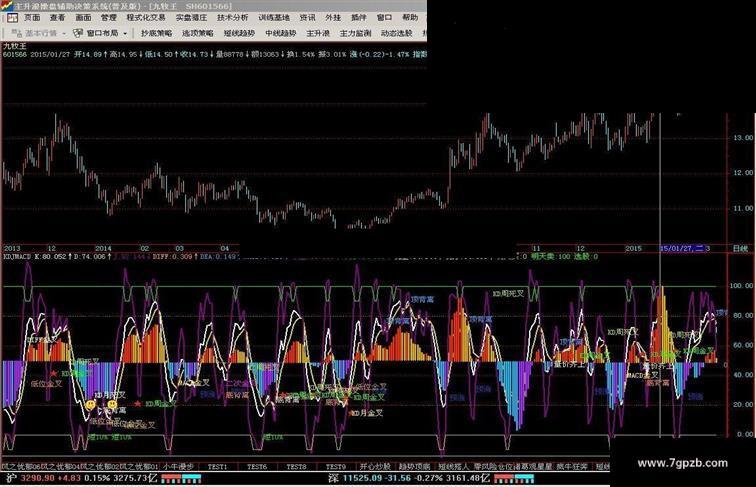Open the 页面 menu
Screen dimensions: 756x487
tap(32, 18)
